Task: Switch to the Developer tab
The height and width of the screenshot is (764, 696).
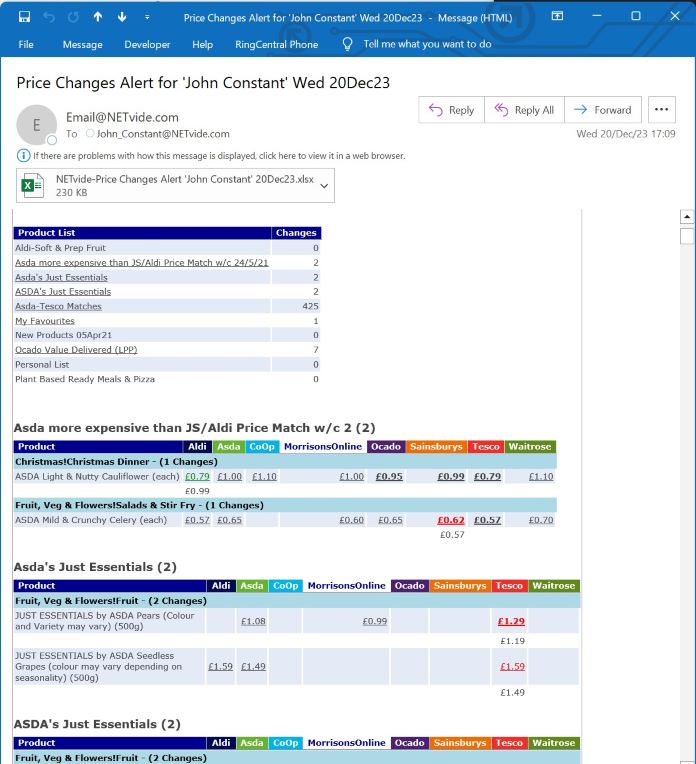Action: pos(147,44)
